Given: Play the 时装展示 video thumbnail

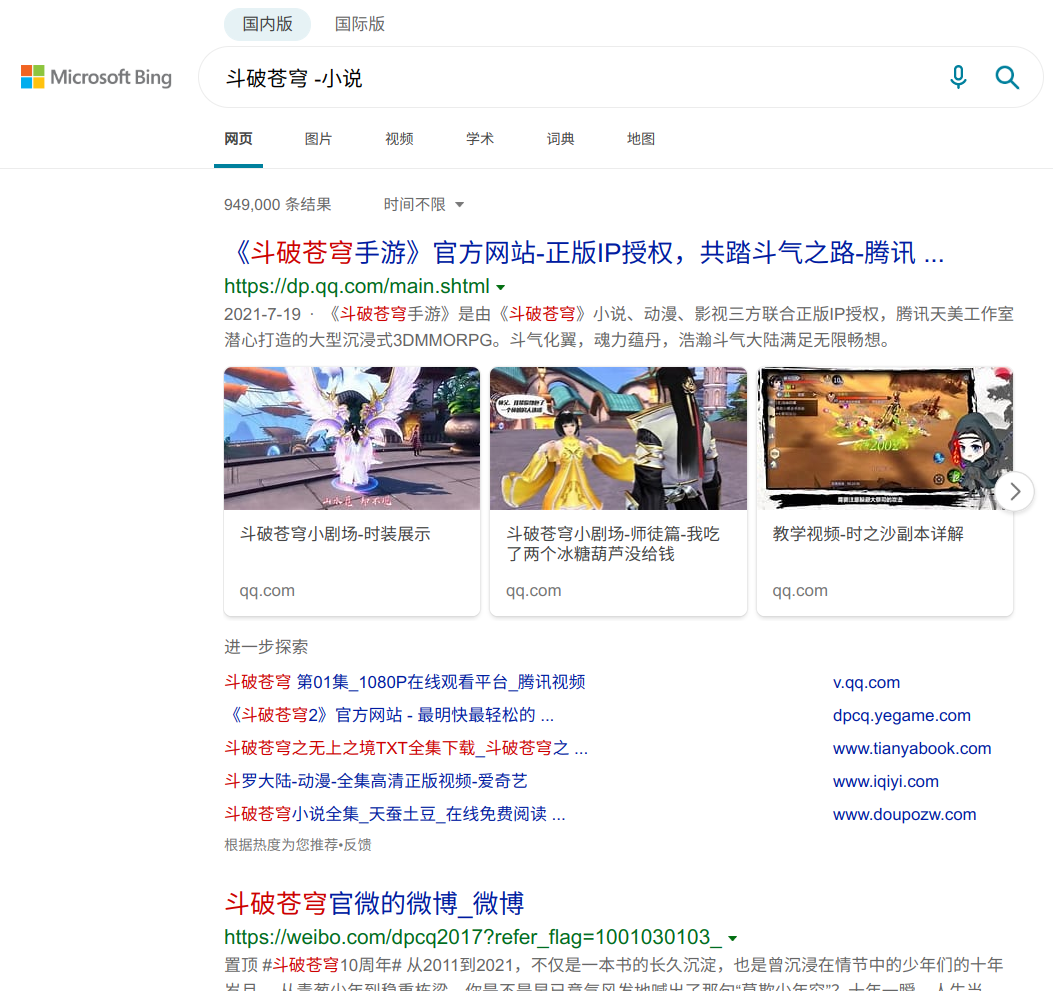Looking at the screenshot, I should point(352,438).
